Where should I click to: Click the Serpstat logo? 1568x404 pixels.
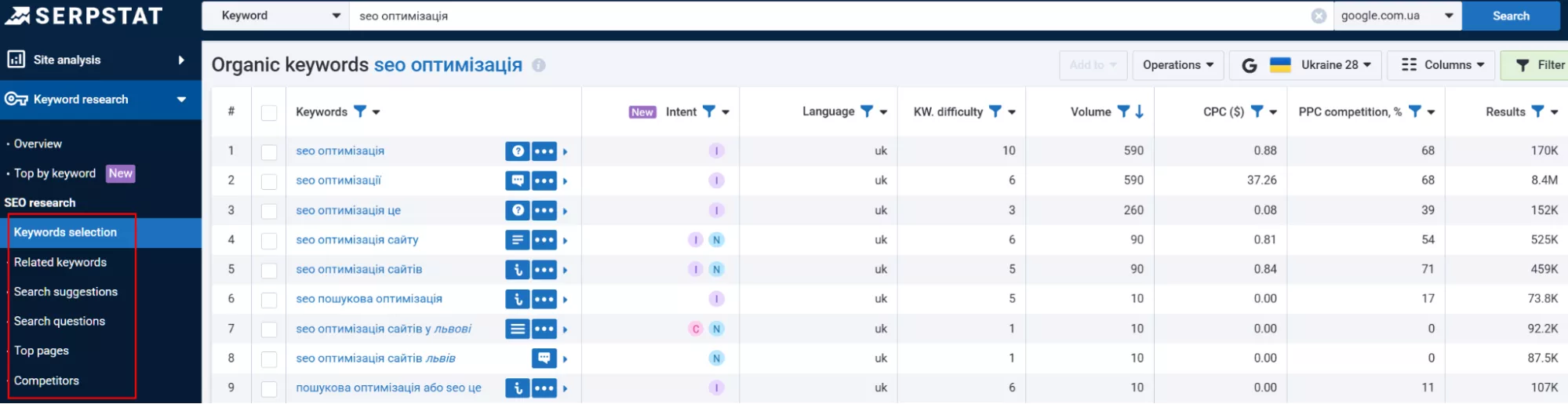(84, 15)
